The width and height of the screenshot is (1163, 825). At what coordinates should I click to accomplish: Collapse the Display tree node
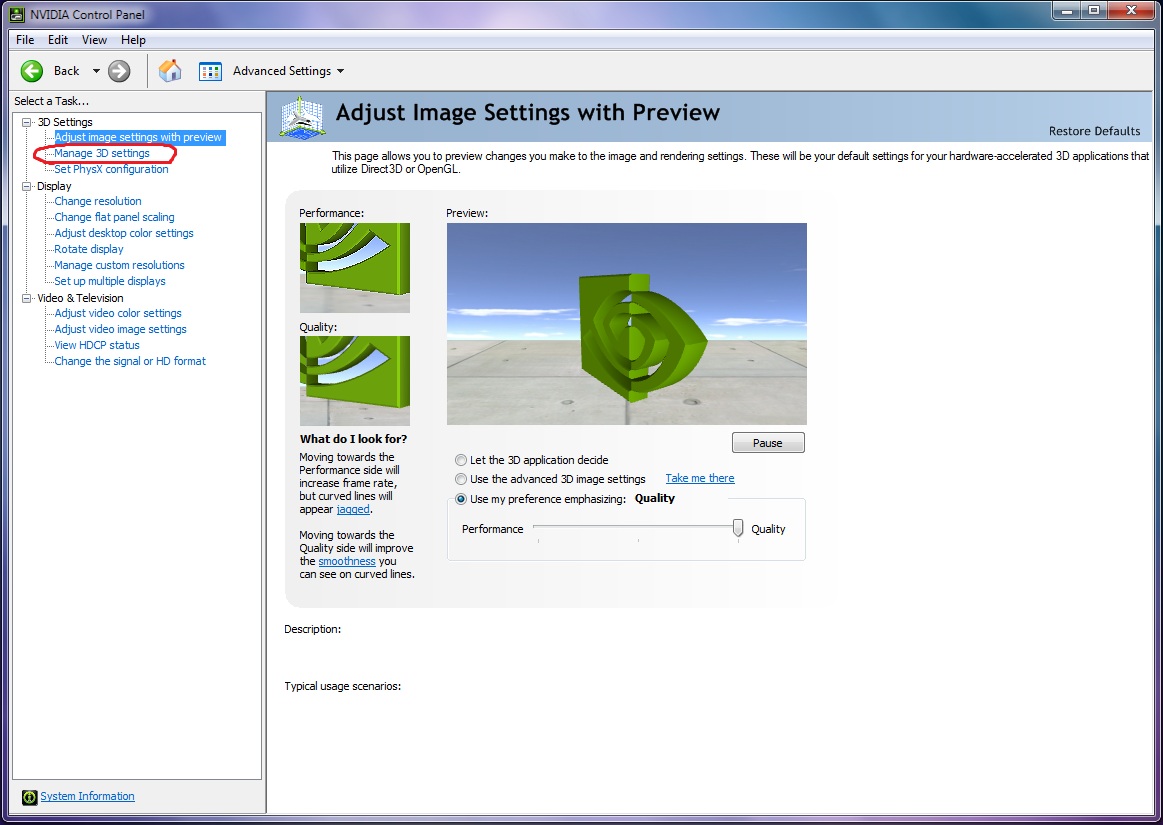point(27,186)
